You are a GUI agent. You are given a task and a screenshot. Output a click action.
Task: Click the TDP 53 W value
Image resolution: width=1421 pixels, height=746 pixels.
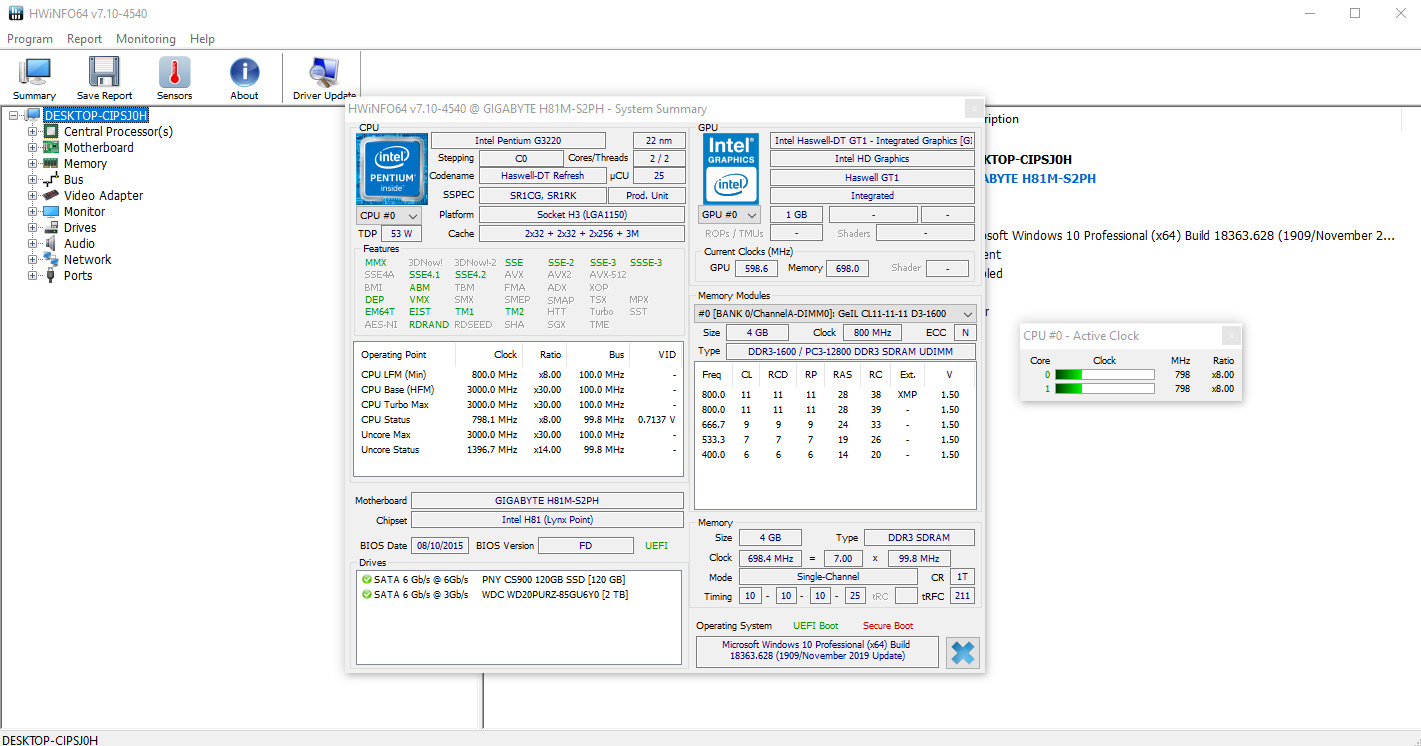(402, 233)
